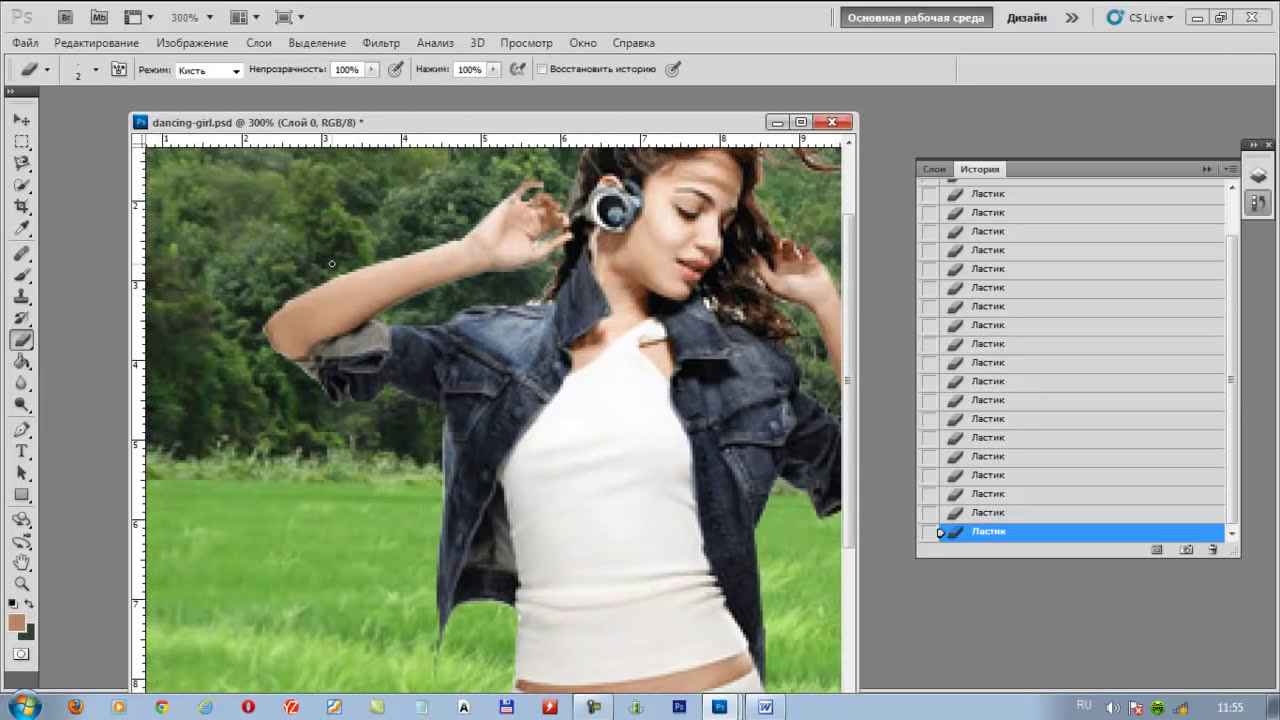Toggle the airbrush mode icon beside Нажим
This screenshot has height=720, width=1280.
click(517, 70)
